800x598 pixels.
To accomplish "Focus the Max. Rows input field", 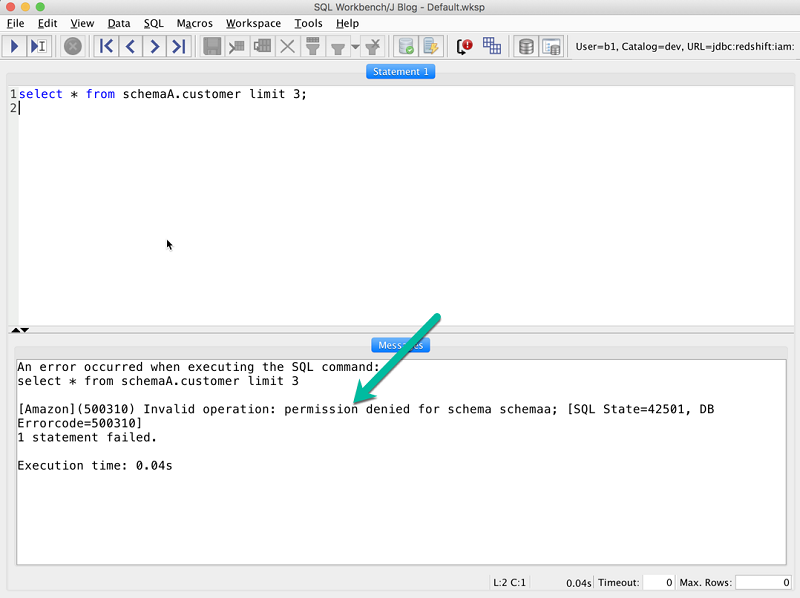I will click(x=764, y=582).
